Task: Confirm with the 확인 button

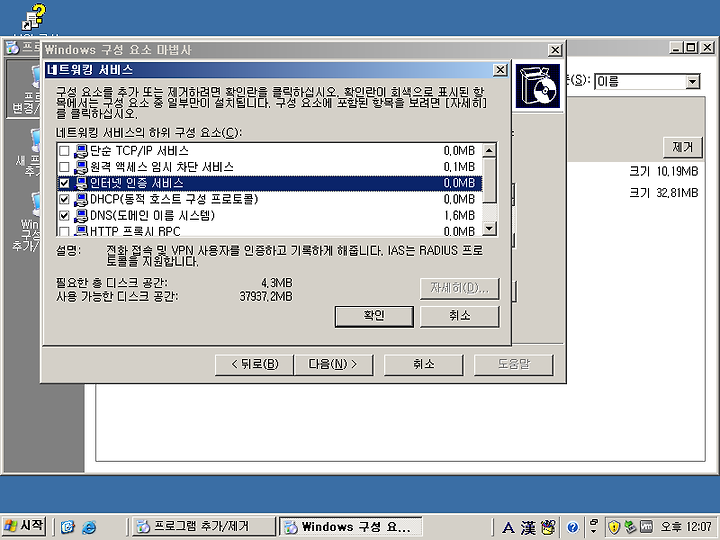Action: point(374,316)
